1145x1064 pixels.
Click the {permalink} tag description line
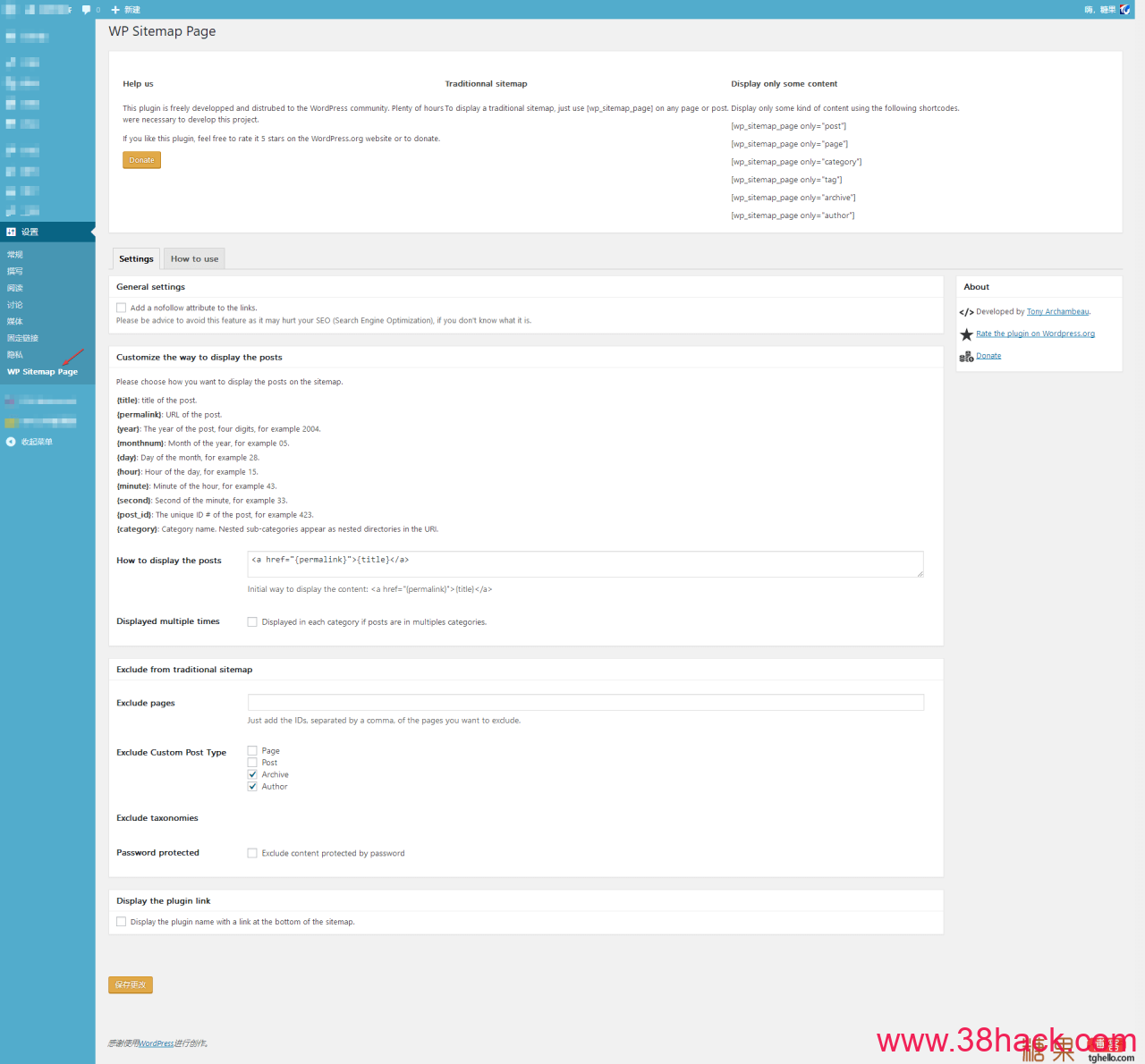pos(169,415)
